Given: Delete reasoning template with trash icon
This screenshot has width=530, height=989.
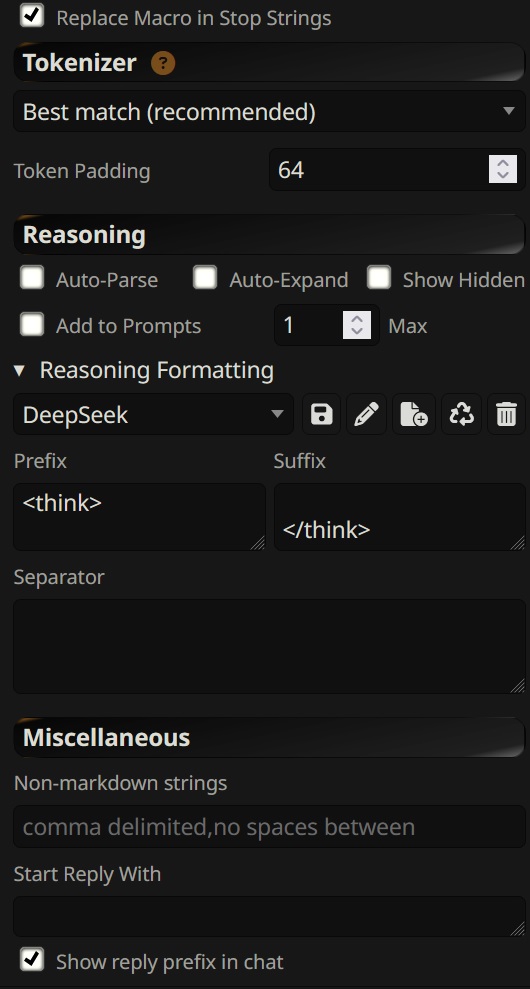Looking at the screenshot, I should coord(507,415).
